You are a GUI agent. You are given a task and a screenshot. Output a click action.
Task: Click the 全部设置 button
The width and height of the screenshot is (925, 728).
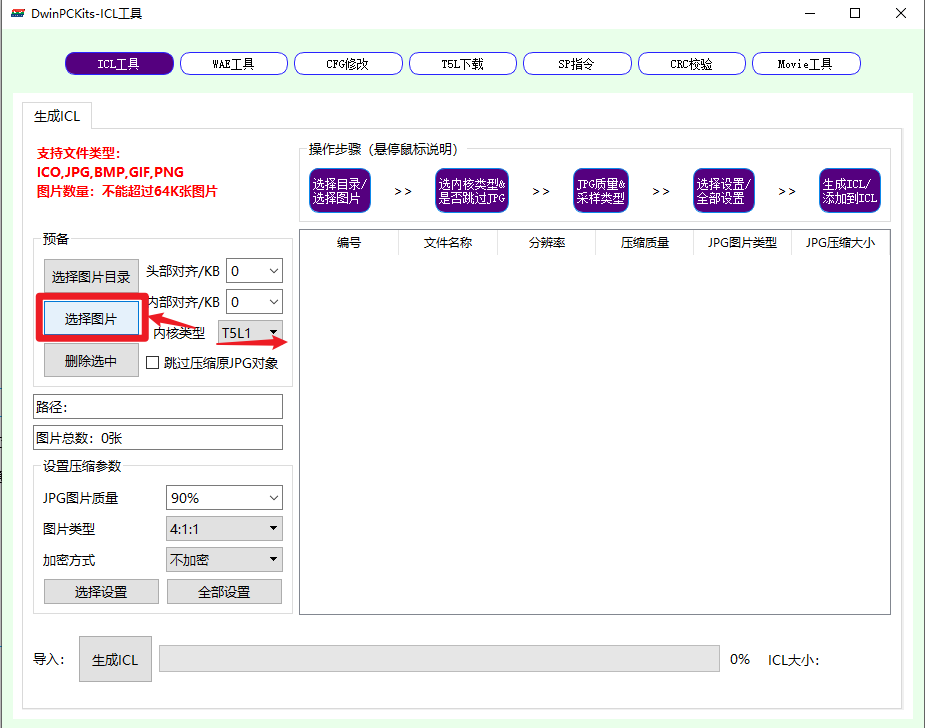[x=224, y=592]
